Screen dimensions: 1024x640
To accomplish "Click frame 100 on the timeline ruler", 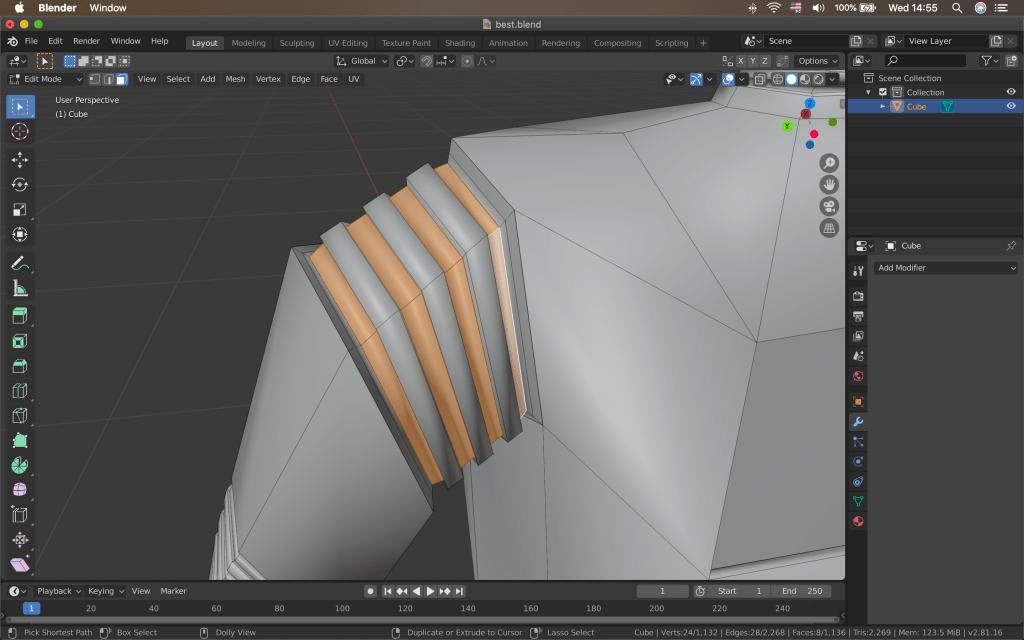I will point(342,608).
